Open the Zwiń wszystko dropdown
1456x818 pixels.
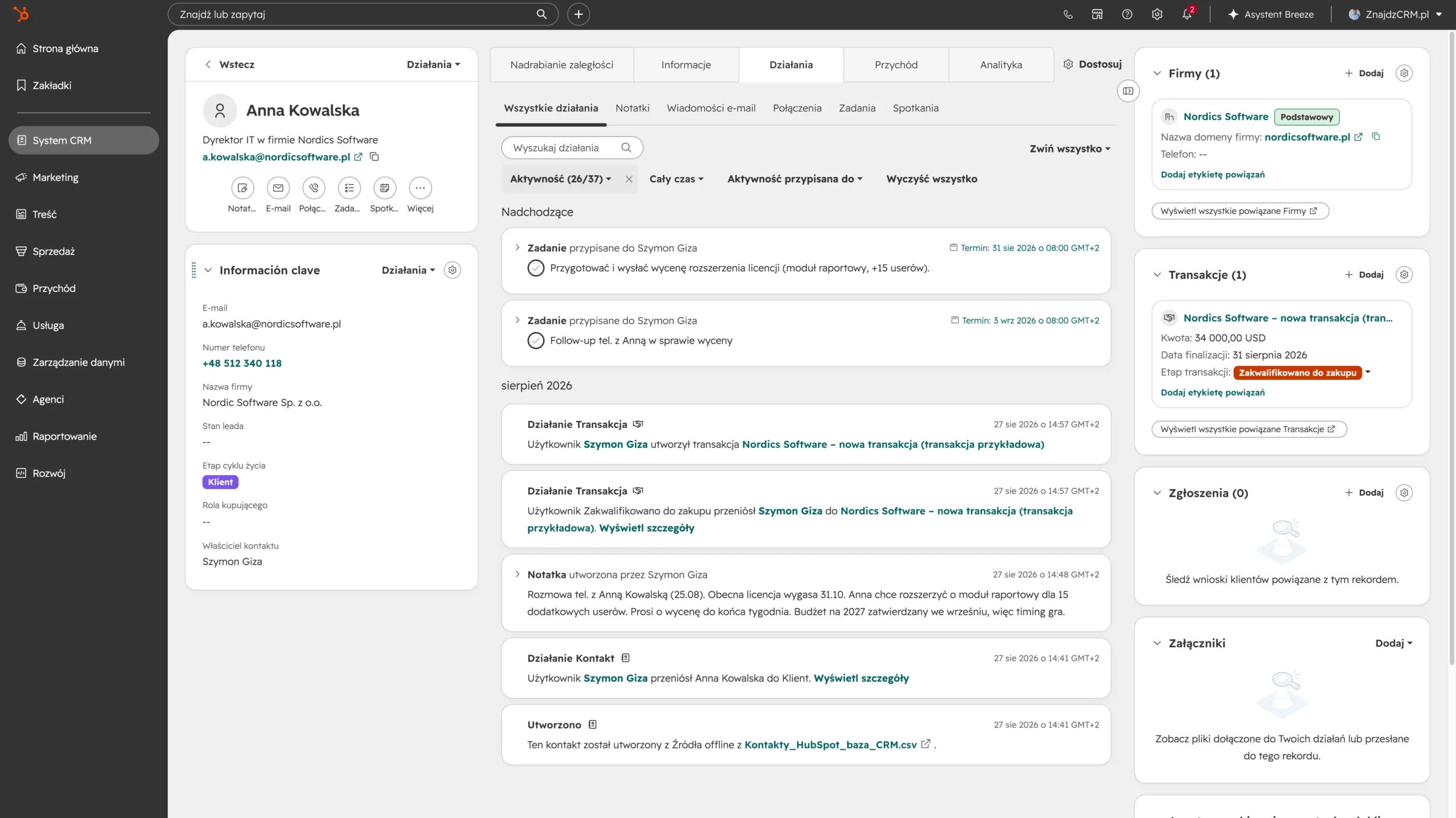pos(1070,148)
